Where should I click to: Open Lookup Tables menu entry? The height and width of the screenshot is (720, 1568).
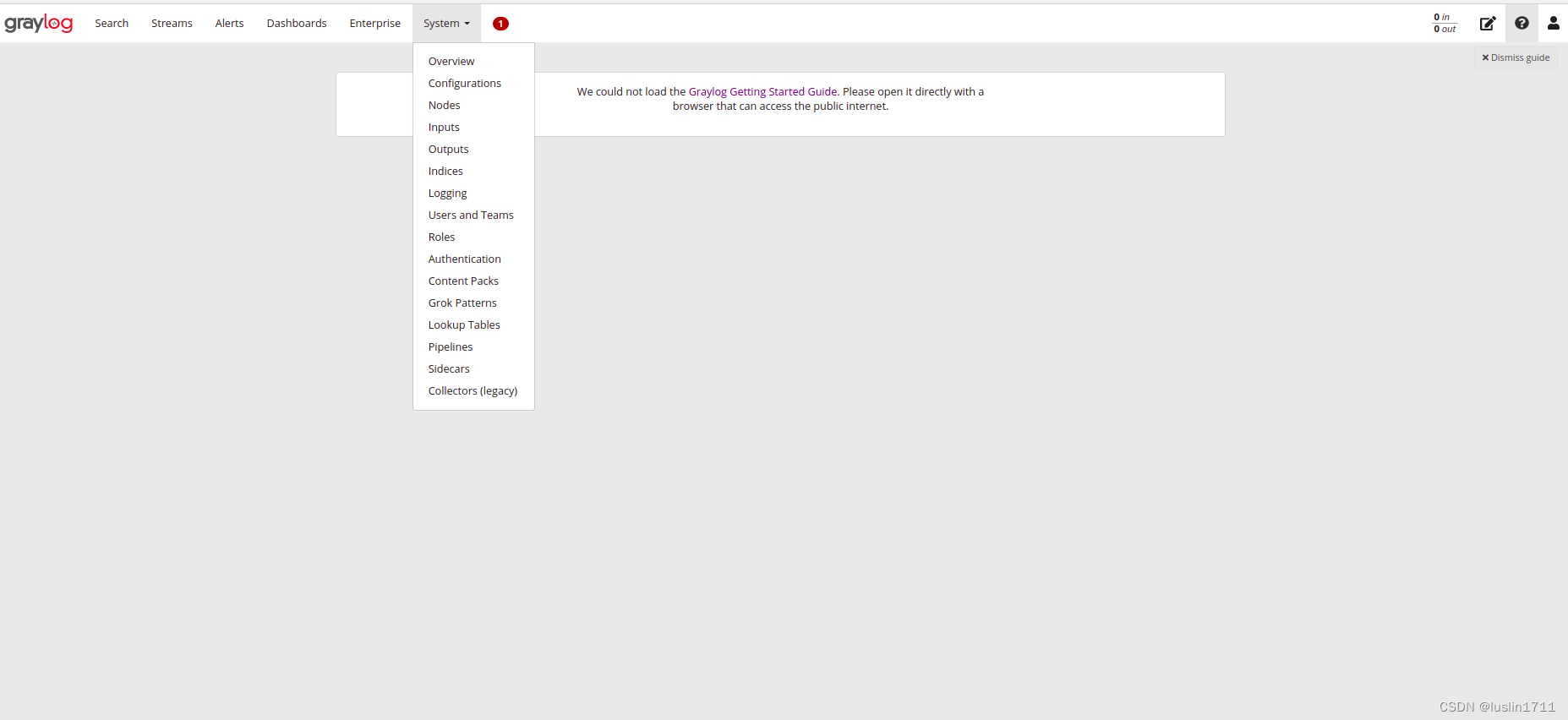click(473, 325)
